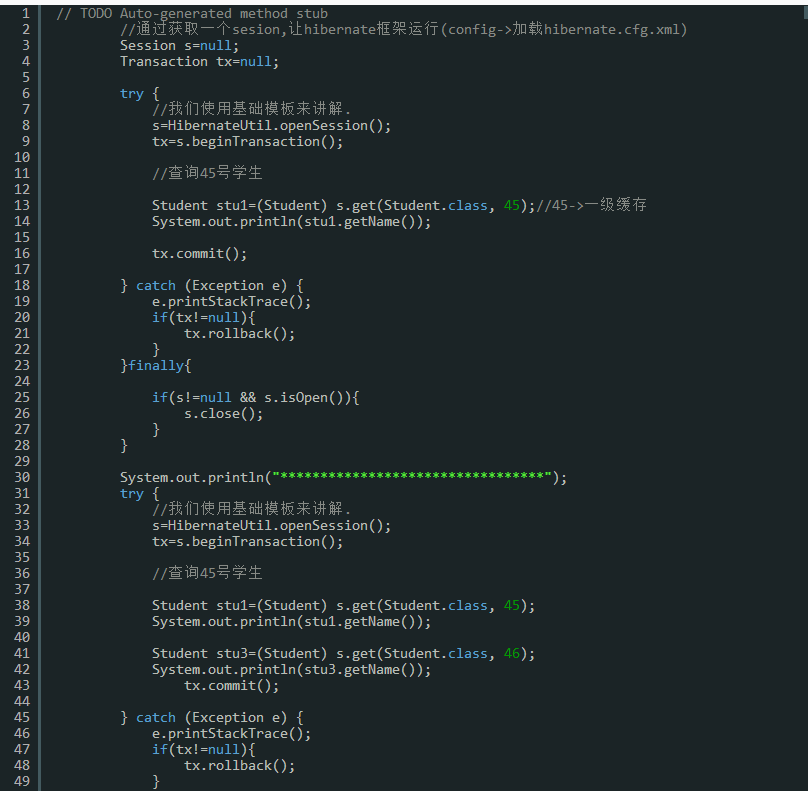The image size is (808, 791).
Task: Click 'if(s!=null && s.isOpen()){' line
Action: (256, 397)
